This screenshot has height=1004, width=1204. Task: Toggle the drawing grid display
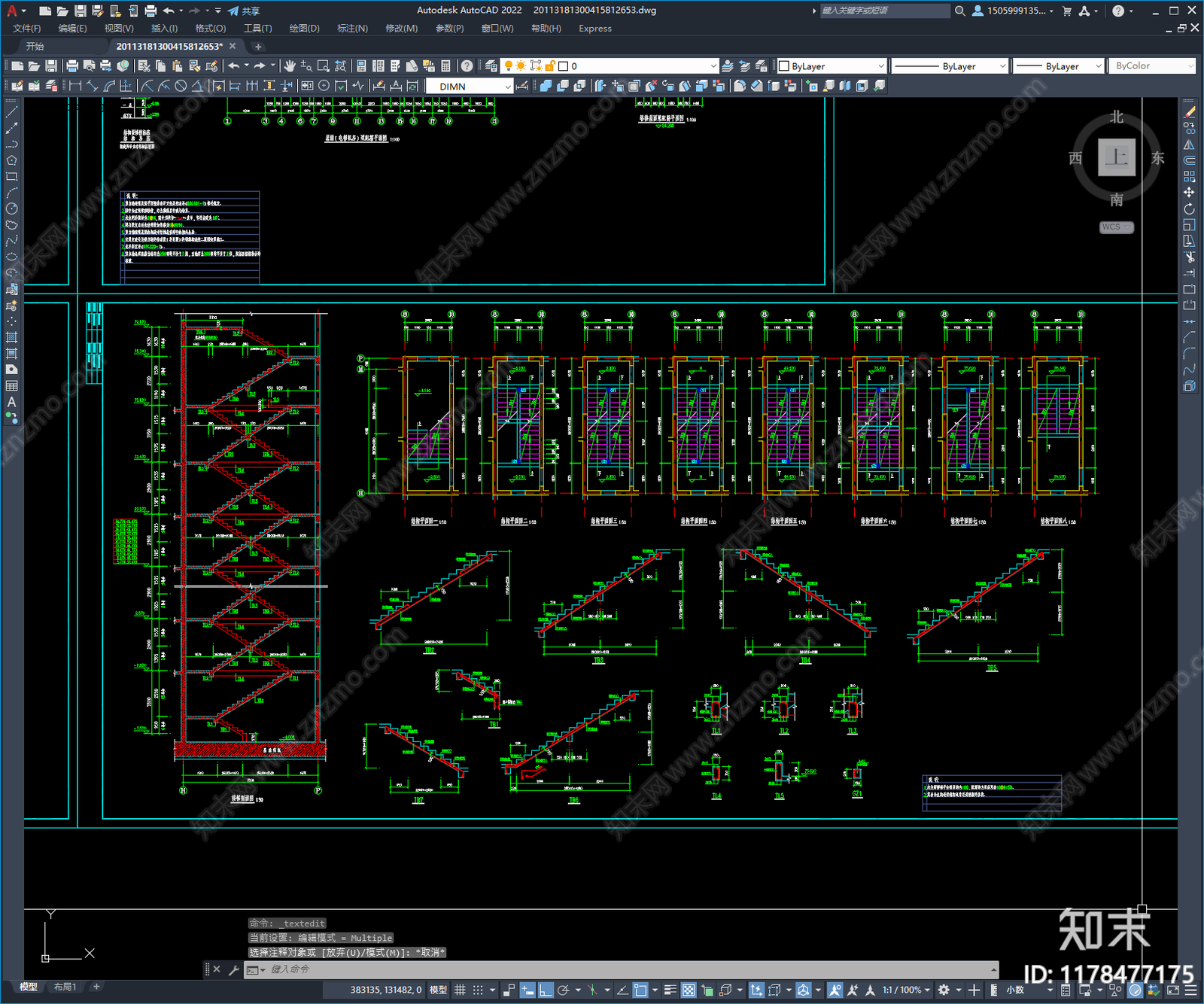(460, 990)
